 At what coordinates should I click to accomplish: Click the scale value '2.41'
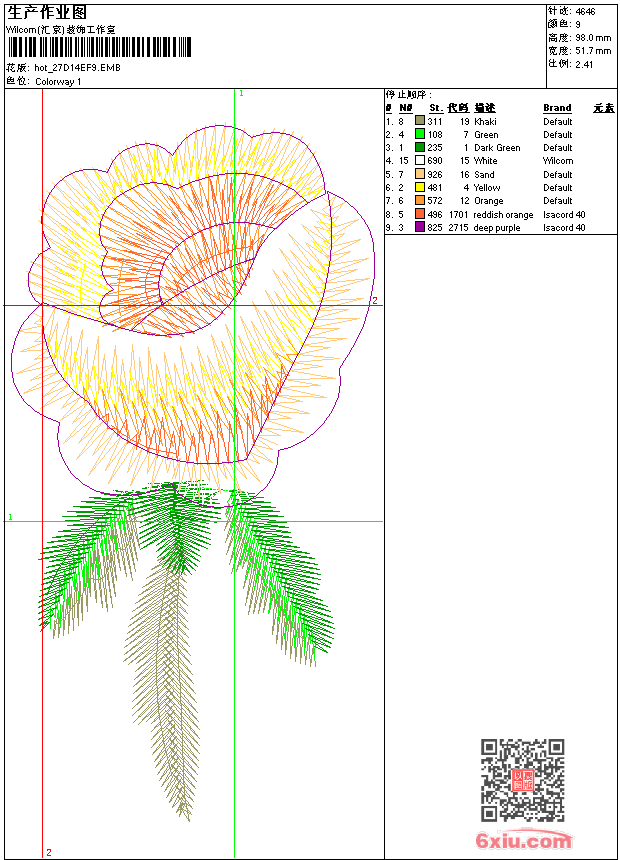click(x=584, y=64)
